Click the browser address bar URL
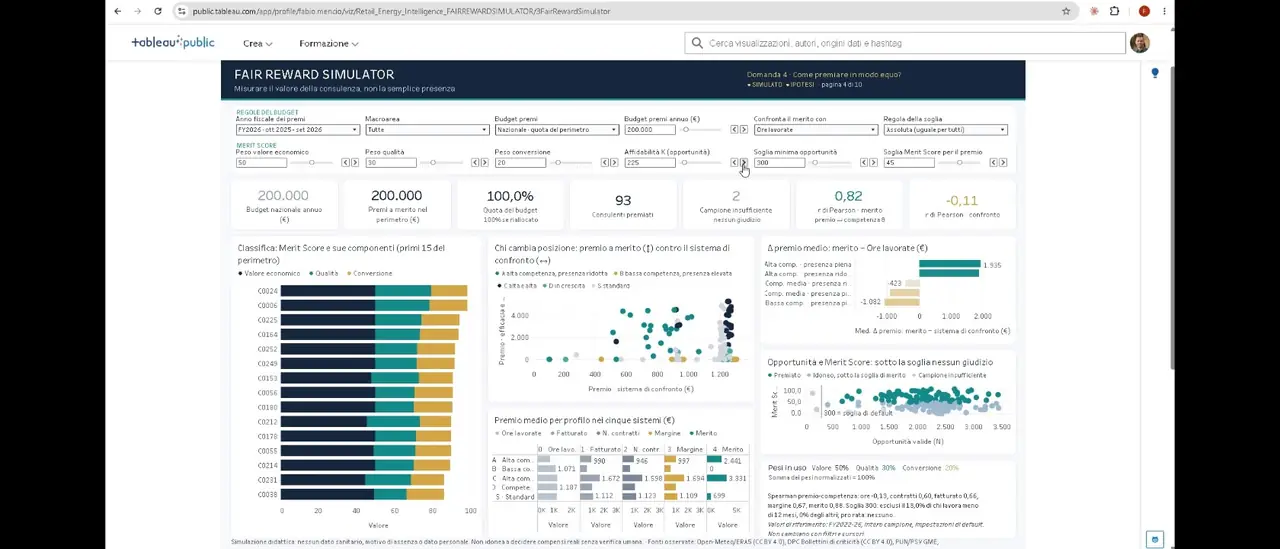1280x549 pixels. click(401, 11)
